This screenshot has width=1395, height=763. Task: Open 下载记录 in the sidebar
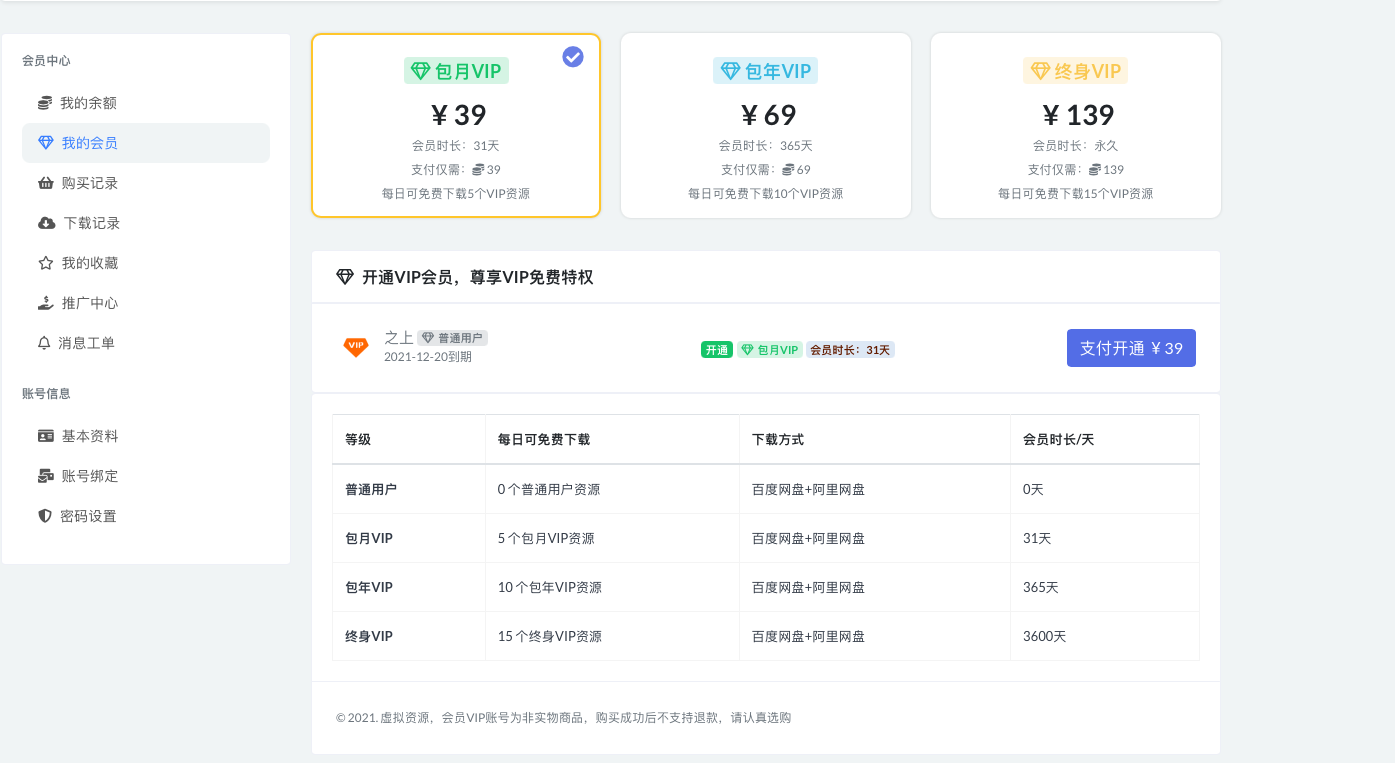click(x=146, y=223)
